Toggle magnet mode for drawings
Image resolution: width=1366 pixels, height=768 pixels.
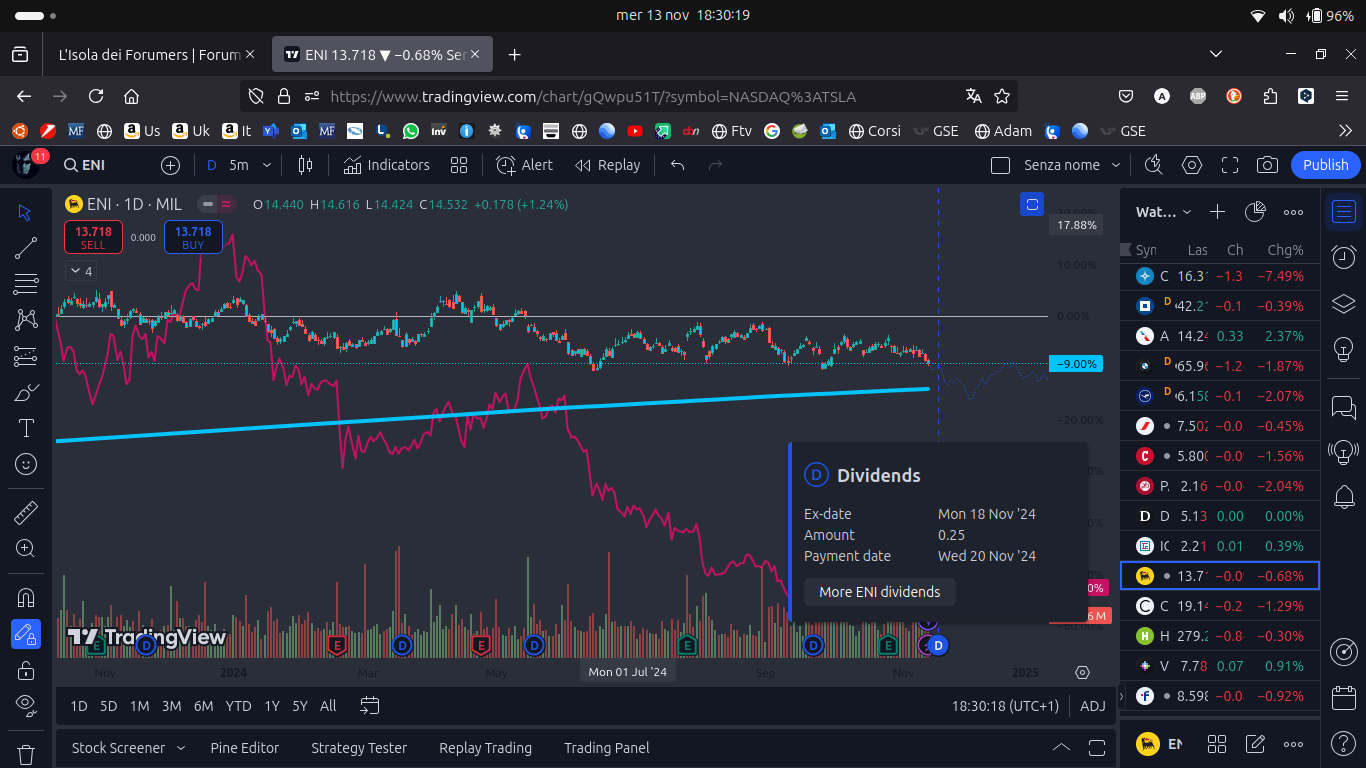click(x=26, y=598)
